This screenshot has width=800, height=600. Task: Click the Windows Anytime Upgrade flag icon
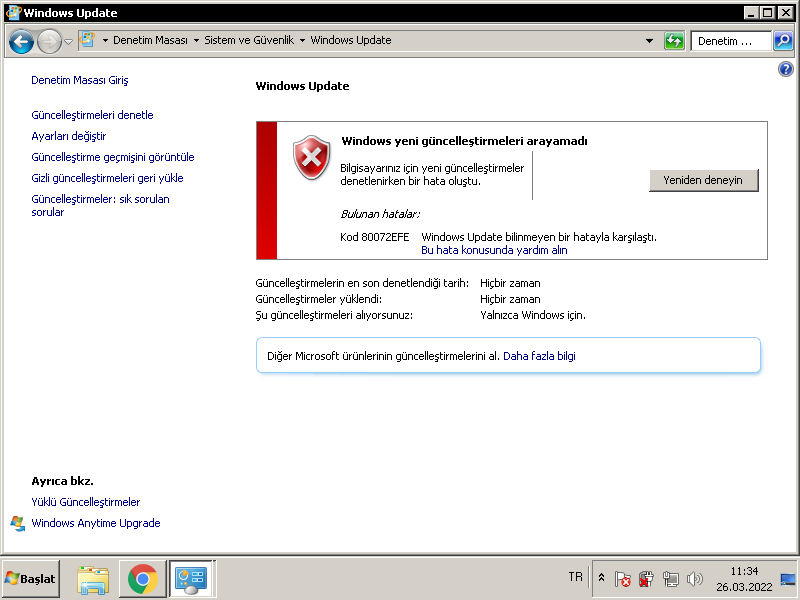tap(18, 523)
